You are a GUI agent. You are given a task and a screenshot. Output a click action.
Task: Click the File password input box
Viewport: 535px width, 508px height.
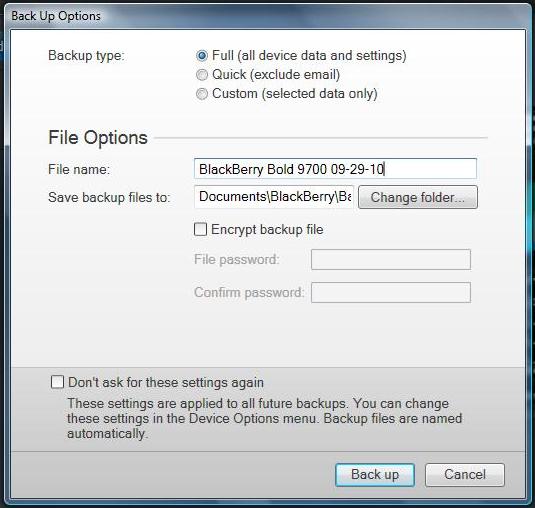click(391, 260)
